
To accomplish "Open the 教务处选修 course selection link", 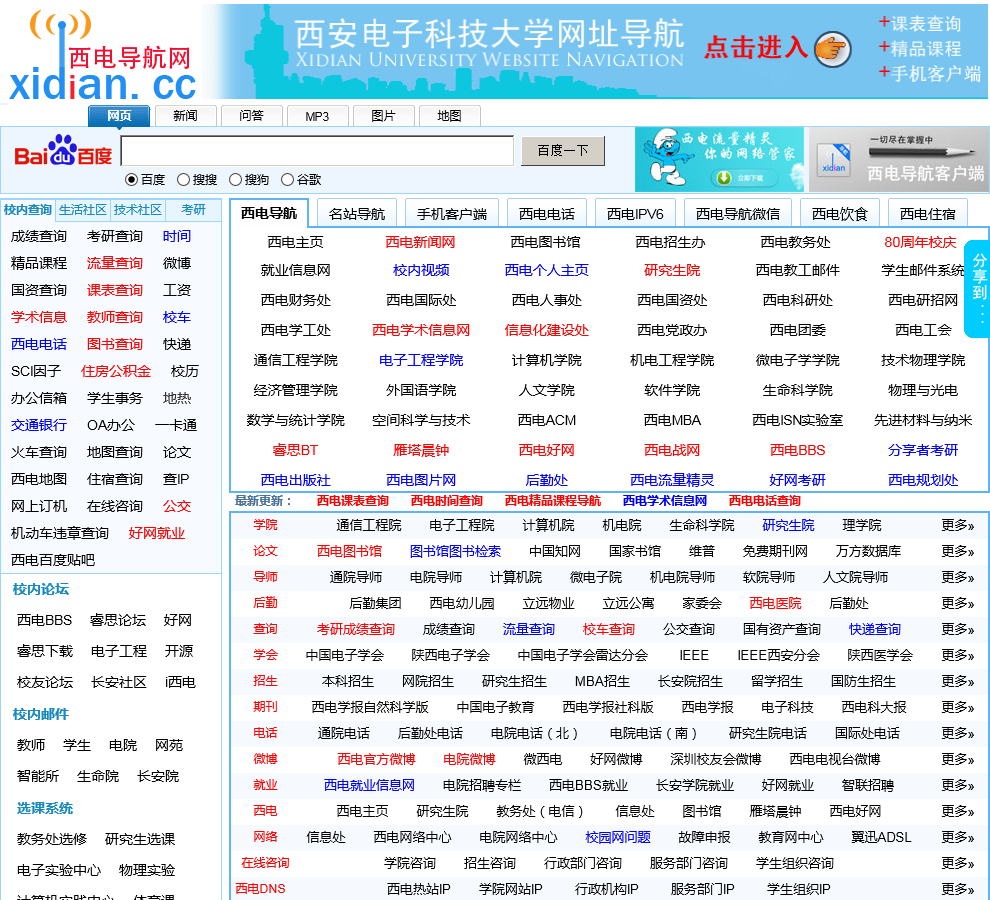I will (52, 839).
